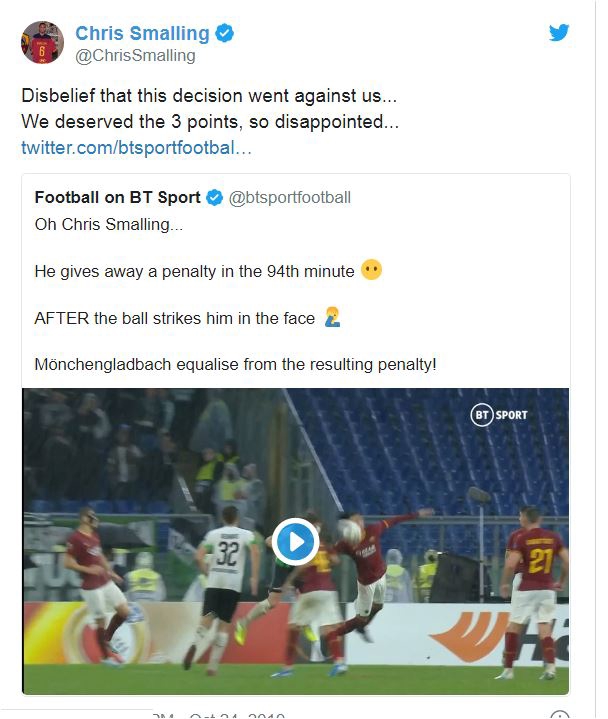
Task: Click the "AFTER the ball strikes him" line
Action: click(174, 319)
